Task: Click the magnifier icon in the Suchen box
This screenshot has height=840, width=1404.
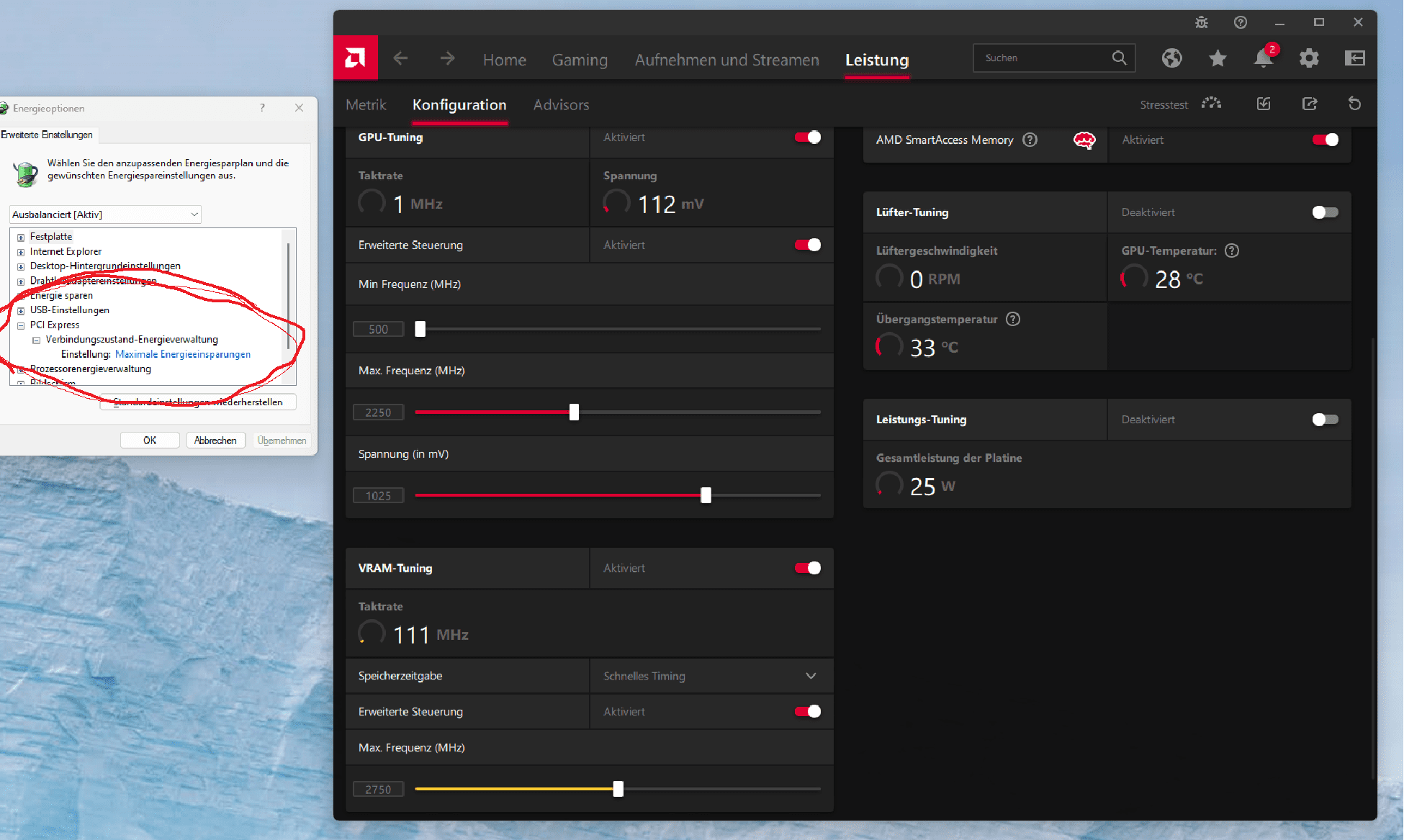Action: (x=1119, y=58)
